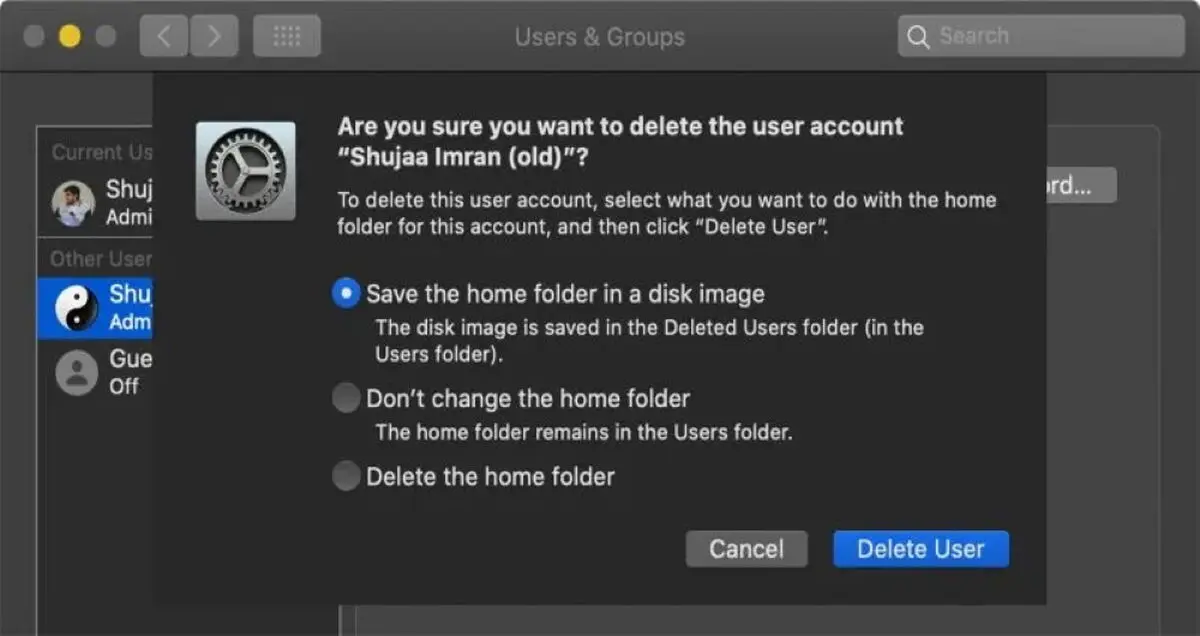1200x636 pixels.
Task: Click the current user's photo avatar
Action: [73, 203]
